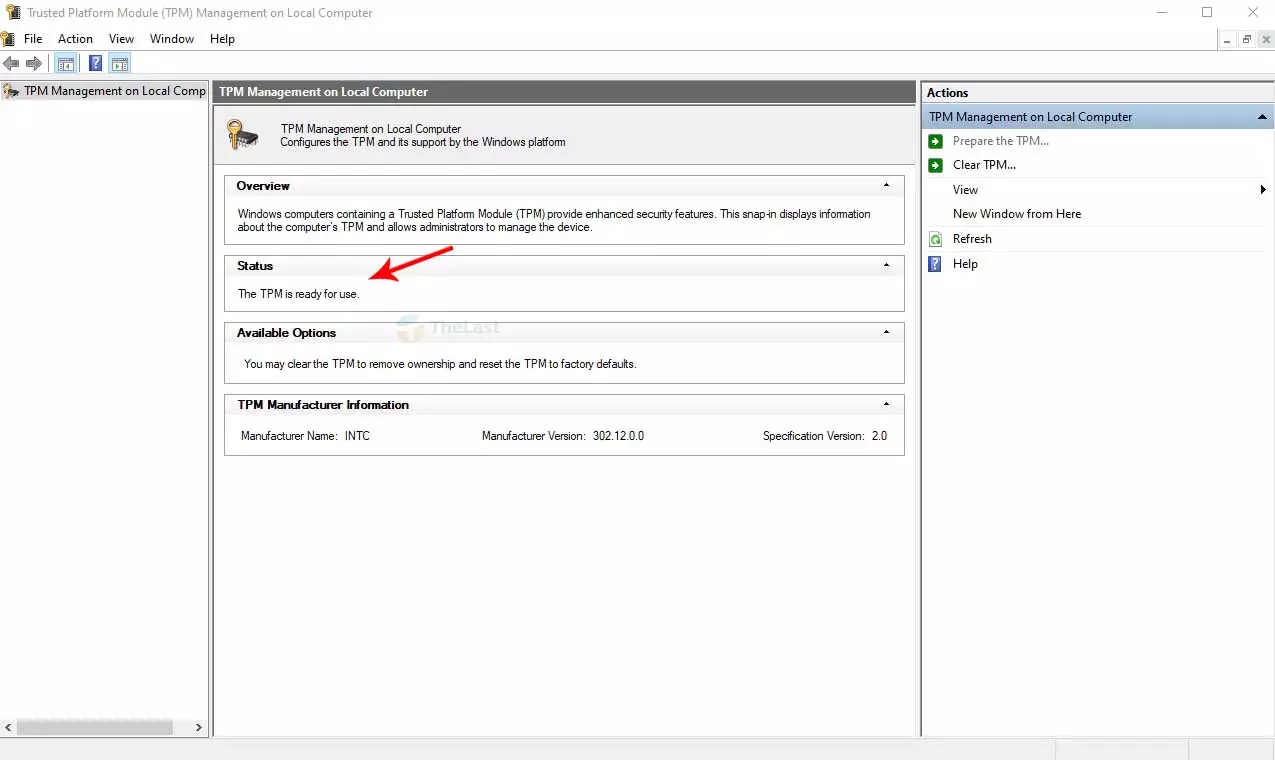This screenshot has width=1275, height=760.
Task: Click 'You may clear the TPM' description text
Action: [x=440, y=364]
